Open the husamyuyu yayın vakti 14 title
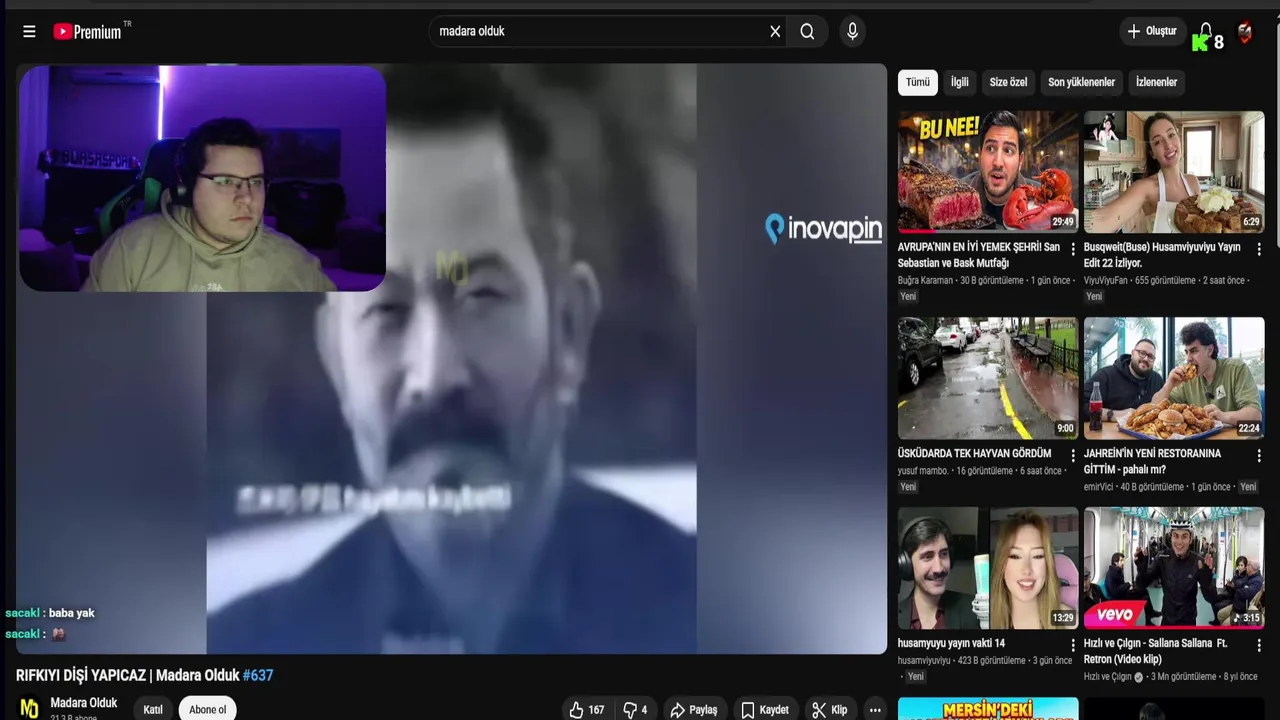The width and height of the screenshot is (1280, 720). 951,643
